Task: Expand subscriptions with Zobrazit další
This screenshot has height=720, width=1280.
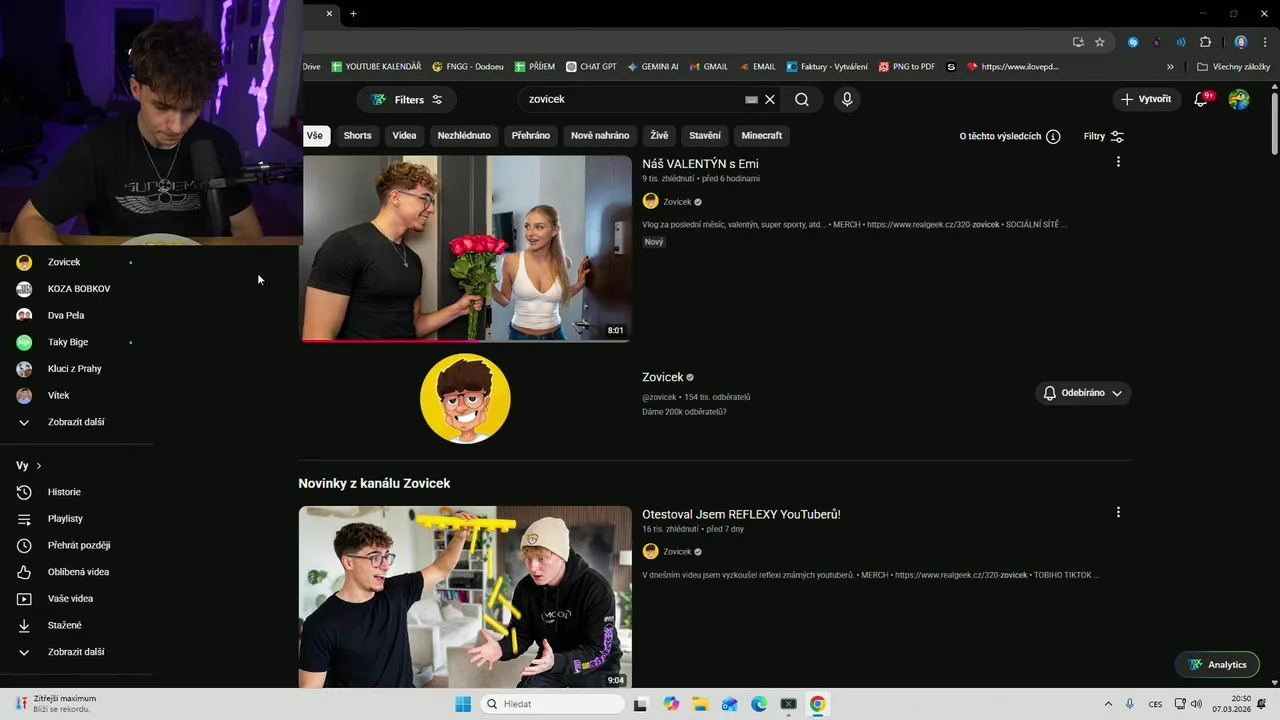Action: (77, 422)
